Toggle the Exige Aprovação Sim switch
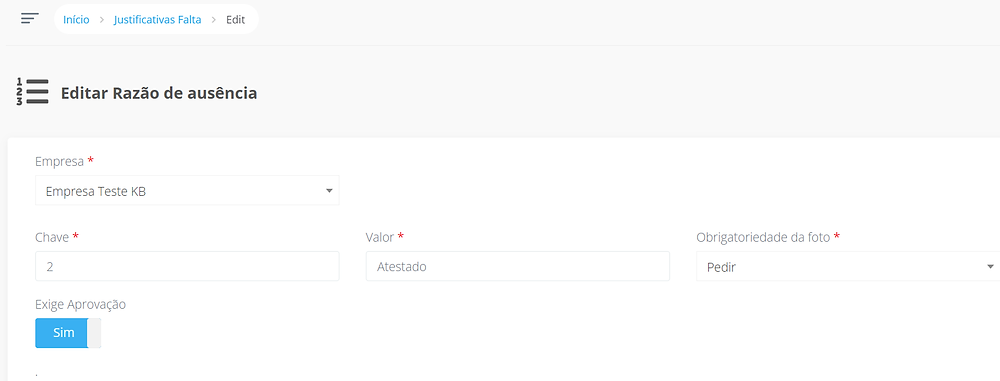Screen dimensions: 1000x381 tap(68, 333)
